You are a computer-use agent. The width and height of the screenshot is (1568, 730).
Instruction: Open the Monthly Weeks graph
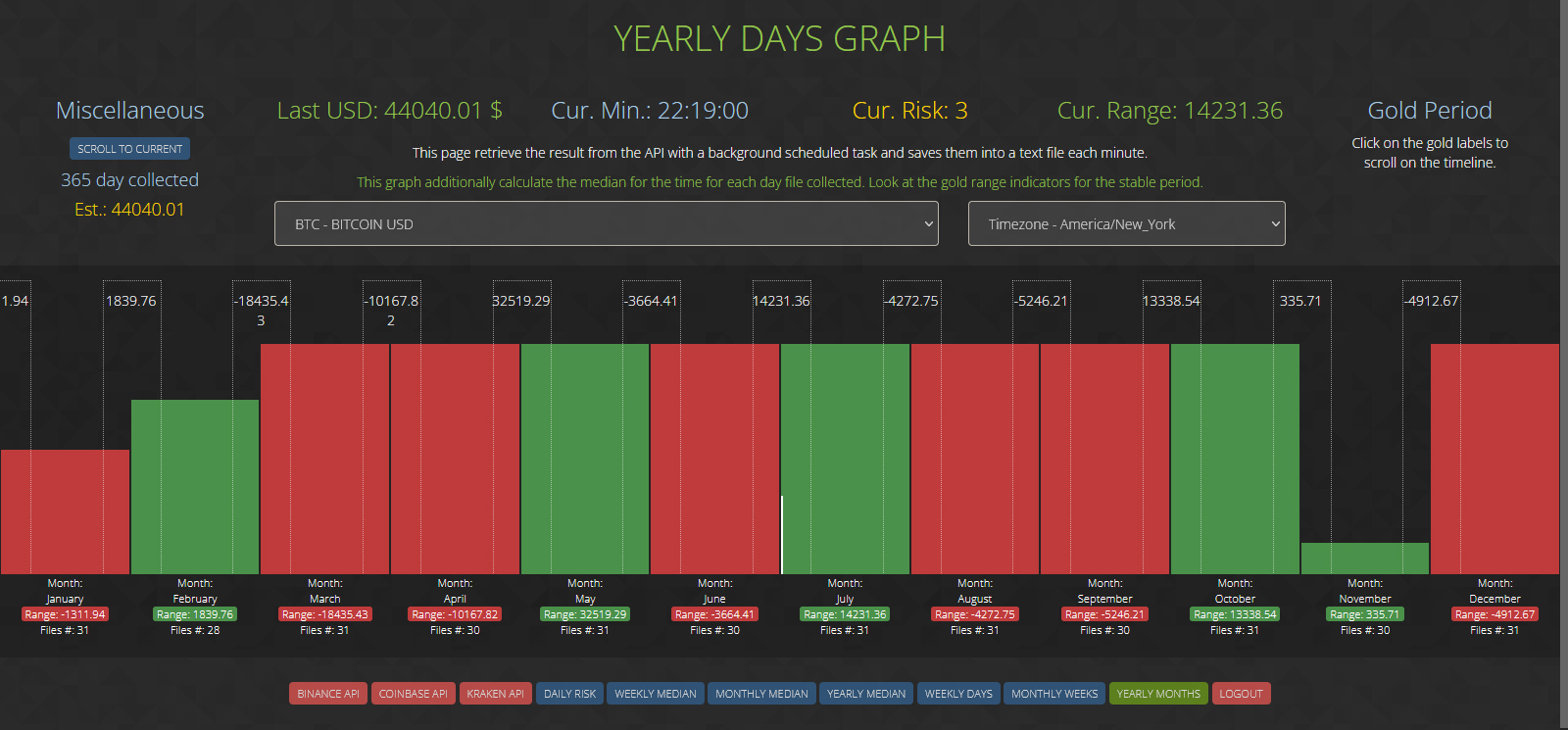click(x=1054, y=694)
